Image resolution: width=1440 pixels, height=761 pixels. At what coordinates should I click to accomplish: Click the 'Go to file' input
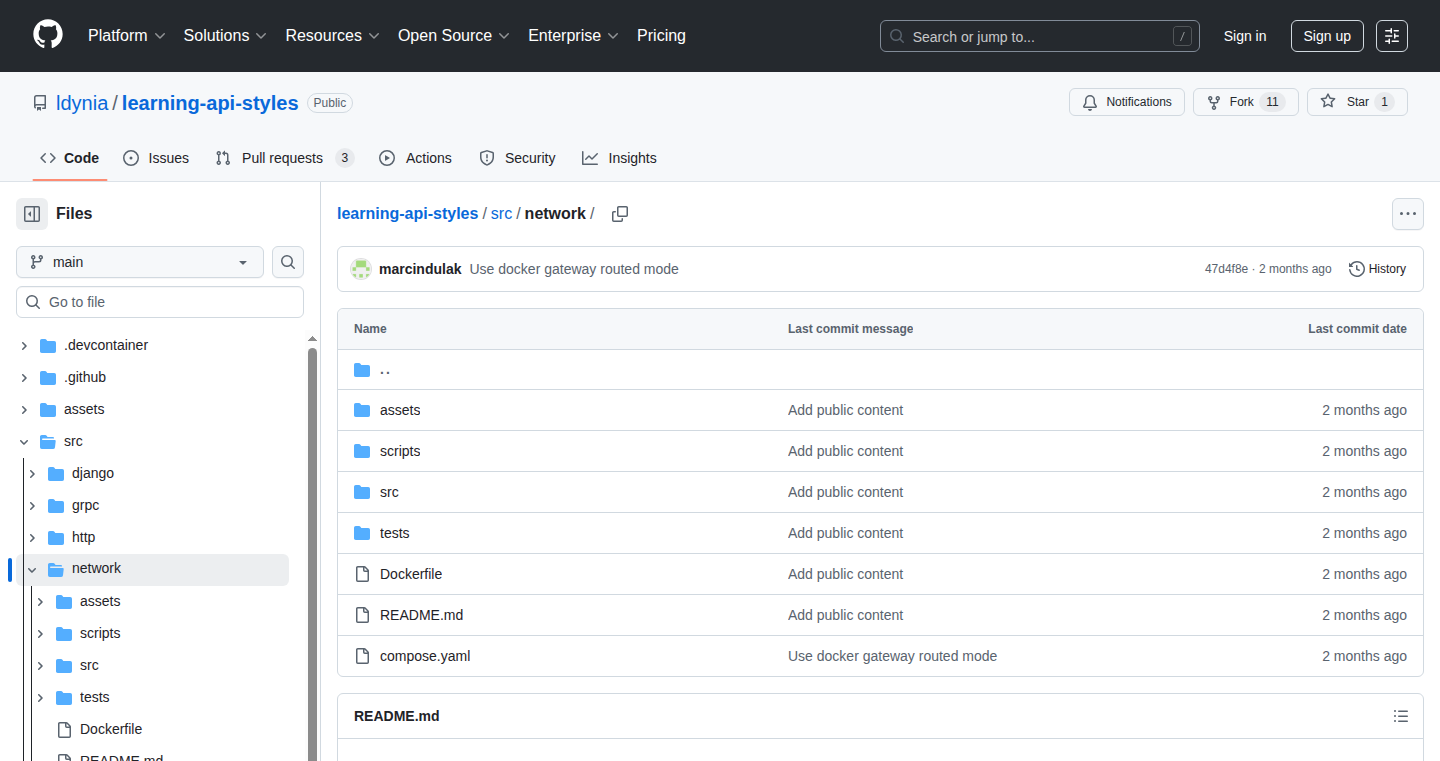pyautogui.click(x=160, y=302)
